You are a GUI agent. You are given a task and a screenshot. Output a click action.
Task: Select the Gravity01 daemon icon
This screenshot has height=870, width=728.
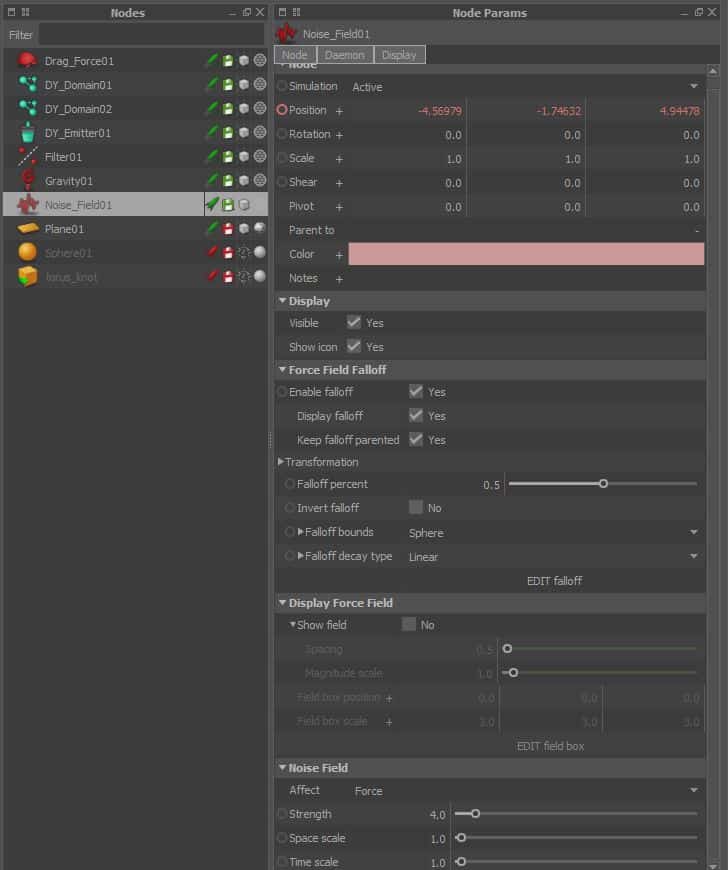27,181
